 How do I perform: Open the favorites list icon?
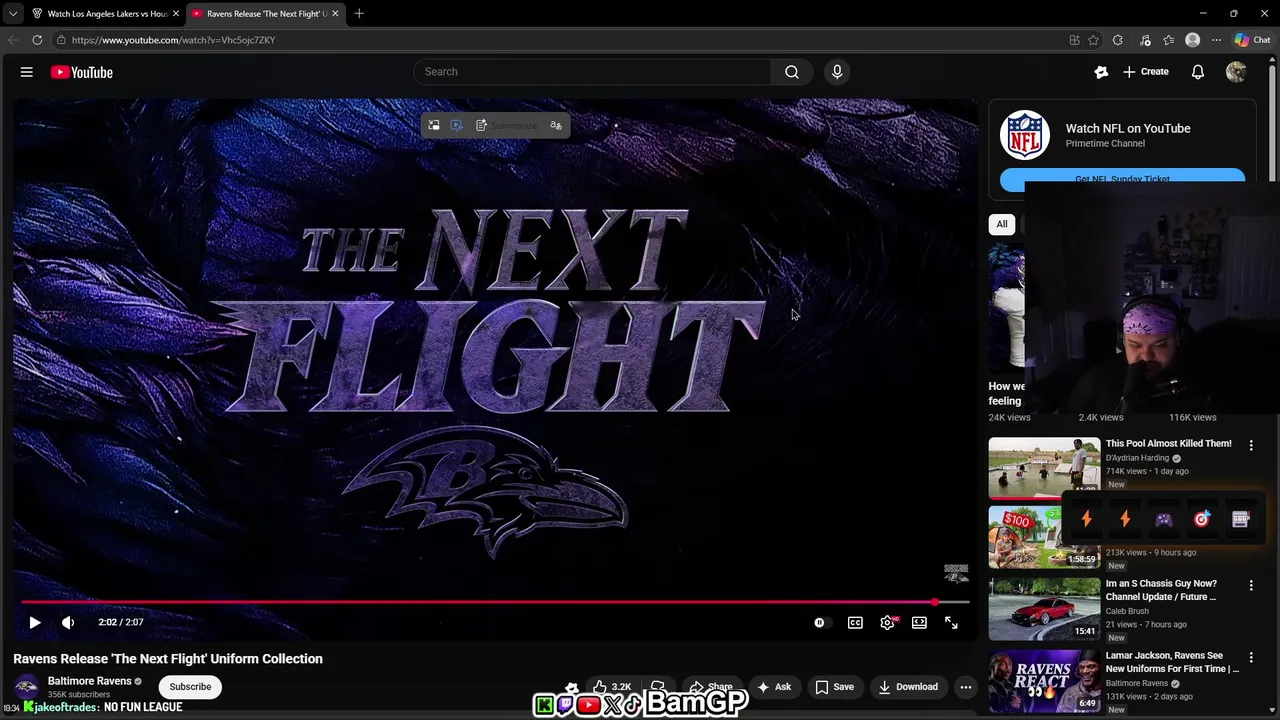coord(1168,40)
